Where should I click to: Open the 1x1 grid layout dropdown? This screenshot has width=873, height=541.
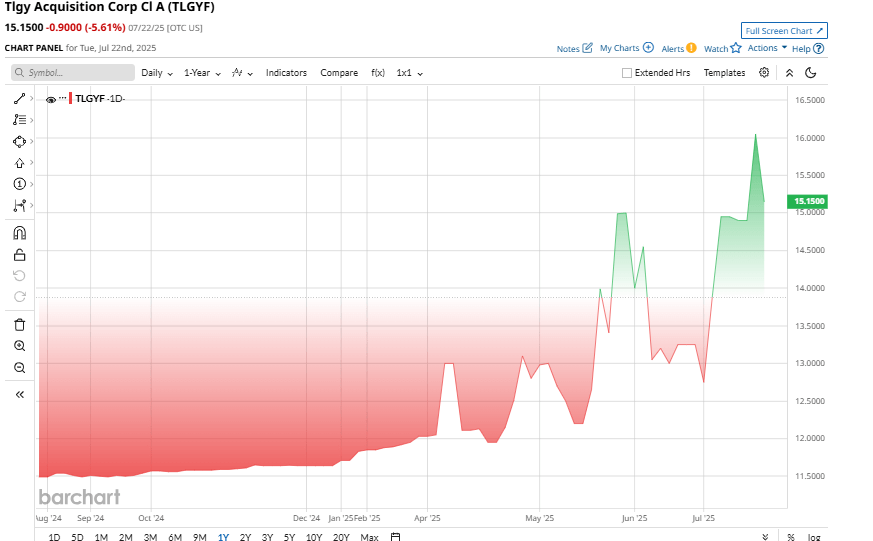pos(410,73)
